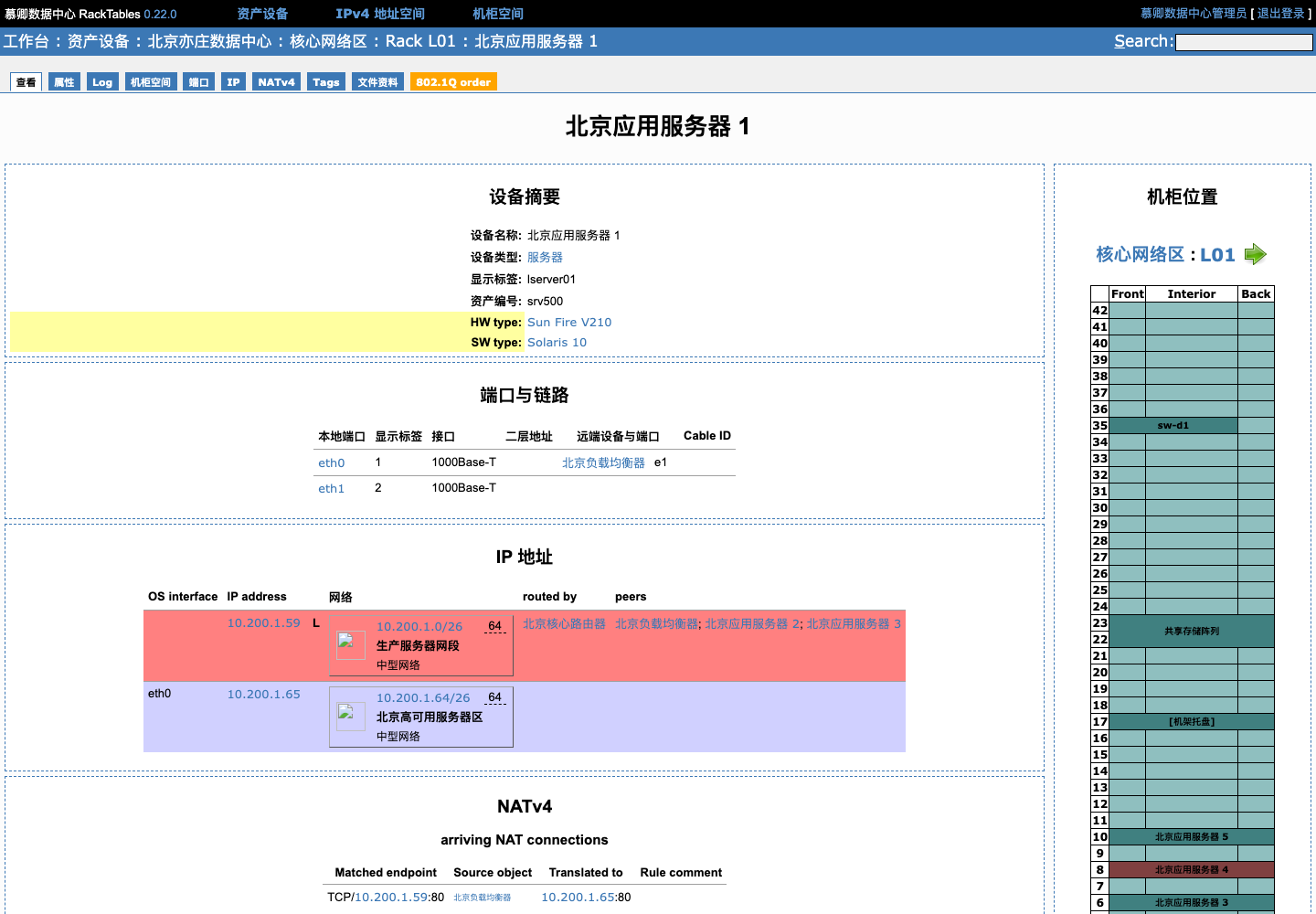Click [机架托盘] in rack unit 17

[x=1192, y=722]
